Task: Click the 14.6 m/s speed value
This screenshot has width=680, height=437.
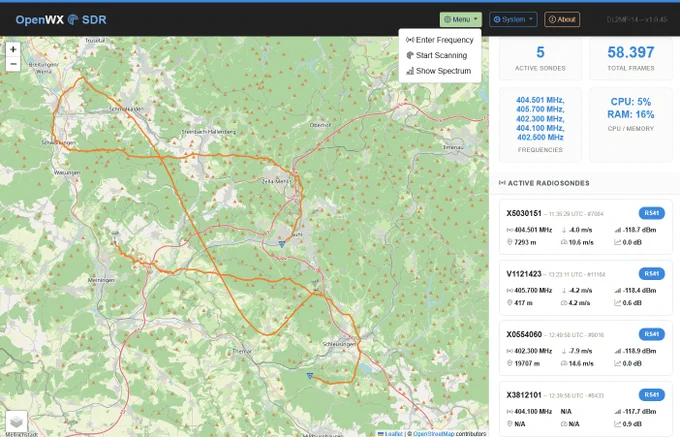Action: [x=581, y=363]
